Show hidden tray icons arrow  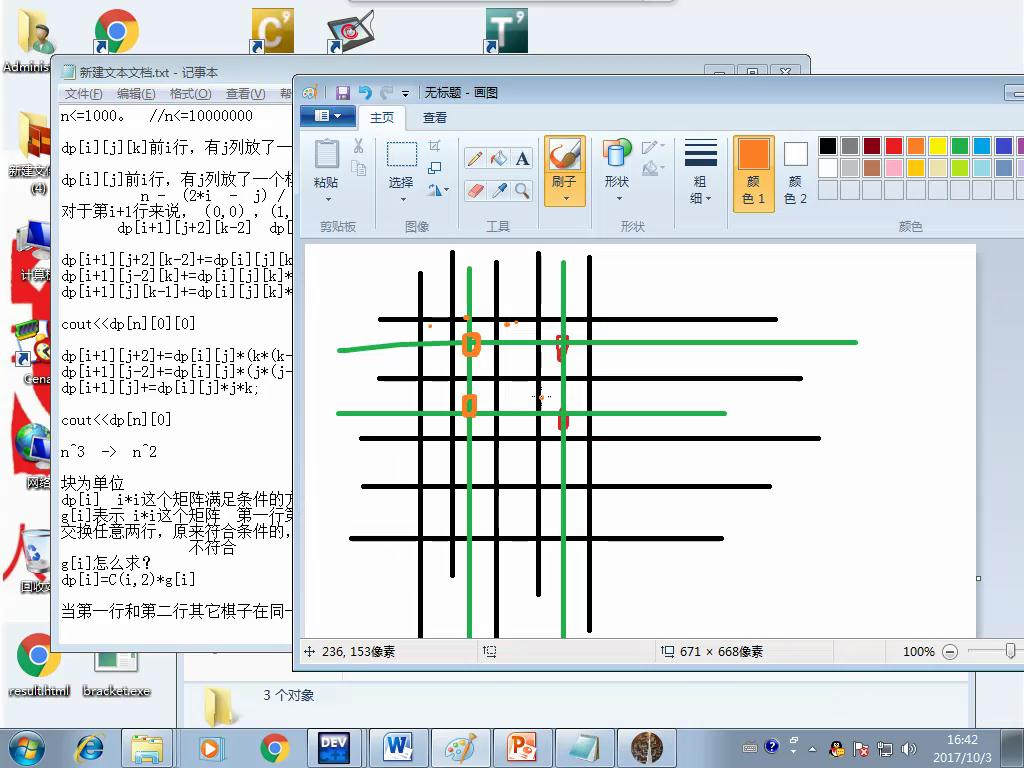pyautogui.click(x=812, y=749)
